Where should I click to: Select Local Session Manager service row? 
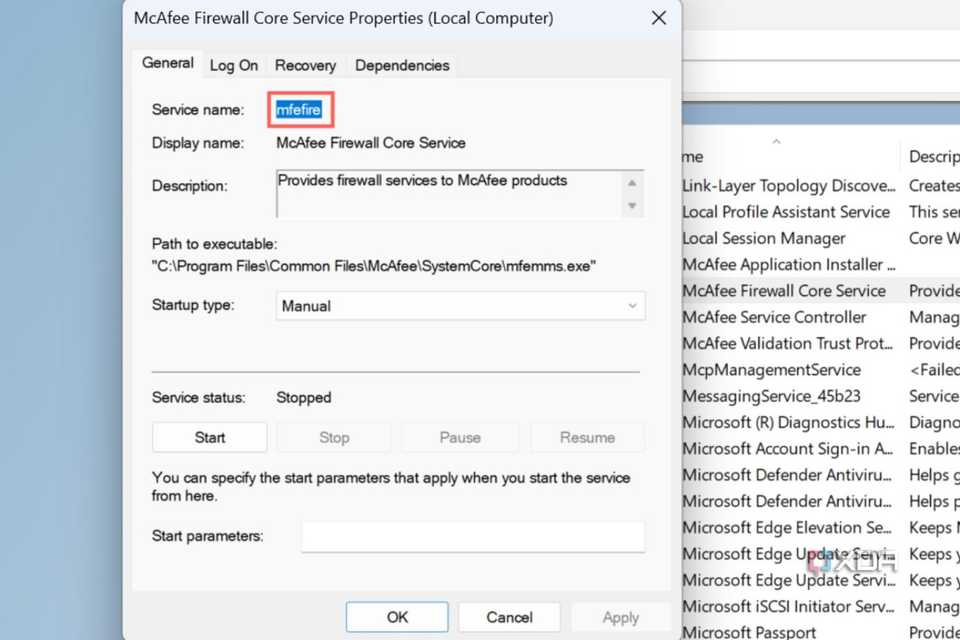[765, 238]
